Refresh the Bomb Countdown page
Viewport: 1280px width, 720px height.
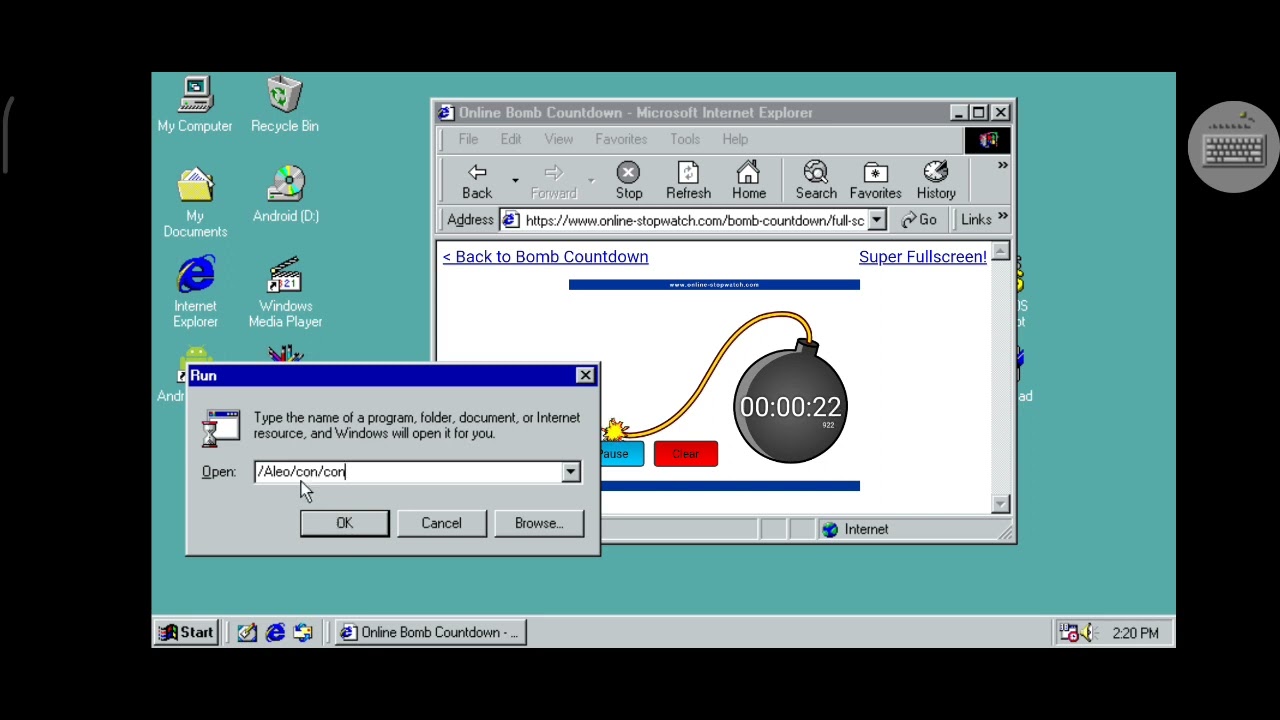point(688,182)
